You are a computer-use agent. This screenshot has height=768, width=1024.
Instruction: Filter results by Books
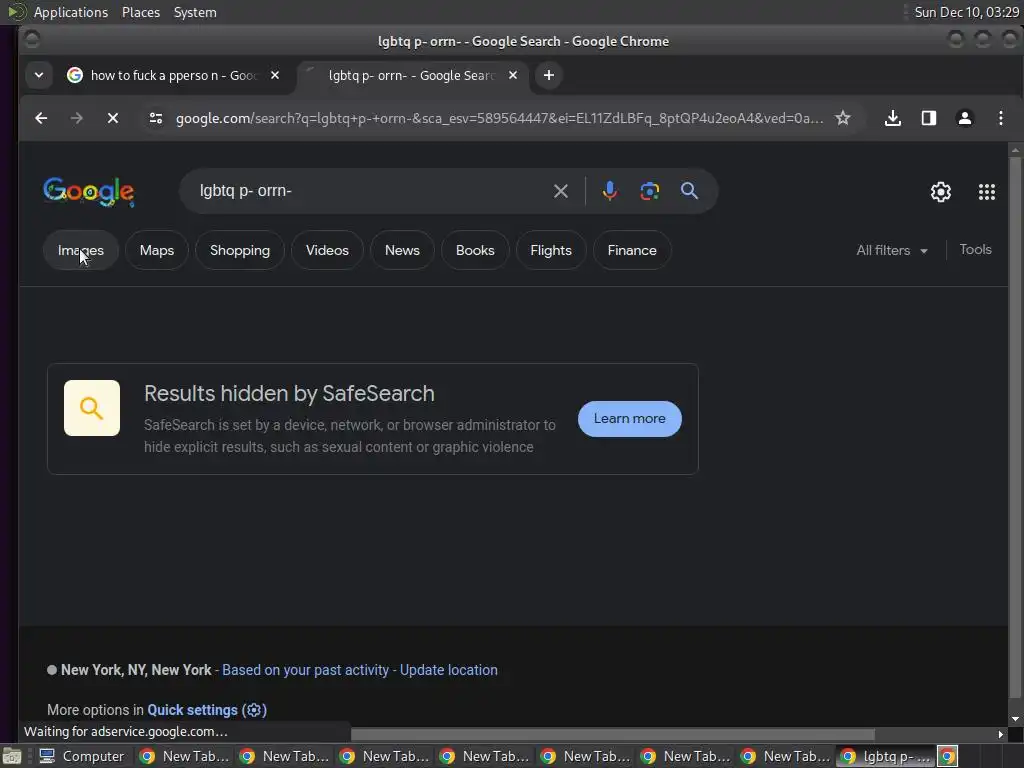click(475, 250)
